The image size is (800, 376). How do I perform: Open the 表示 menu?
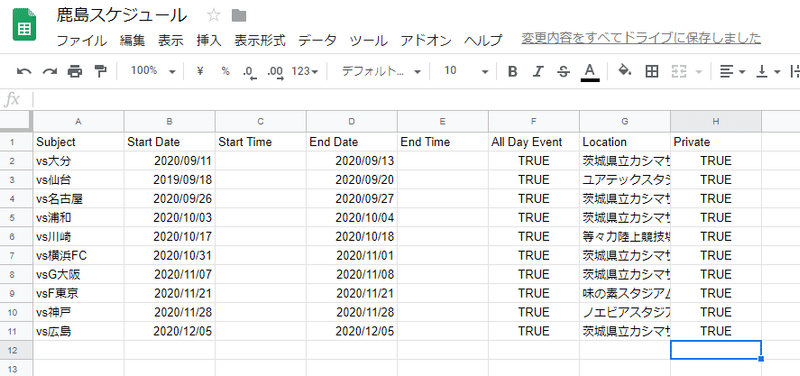coord(171,40)
